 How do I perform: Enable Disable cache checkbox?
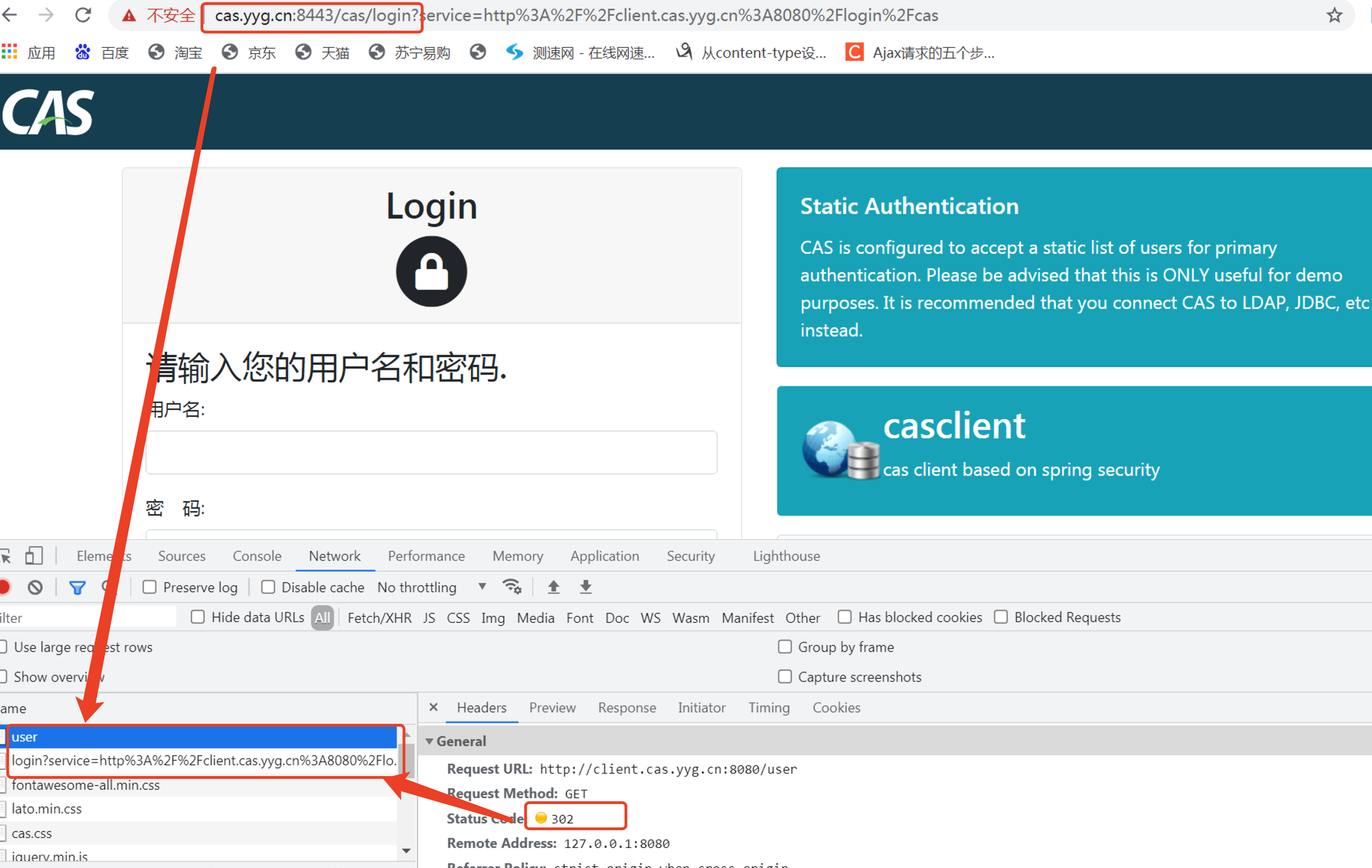(268, 587)
